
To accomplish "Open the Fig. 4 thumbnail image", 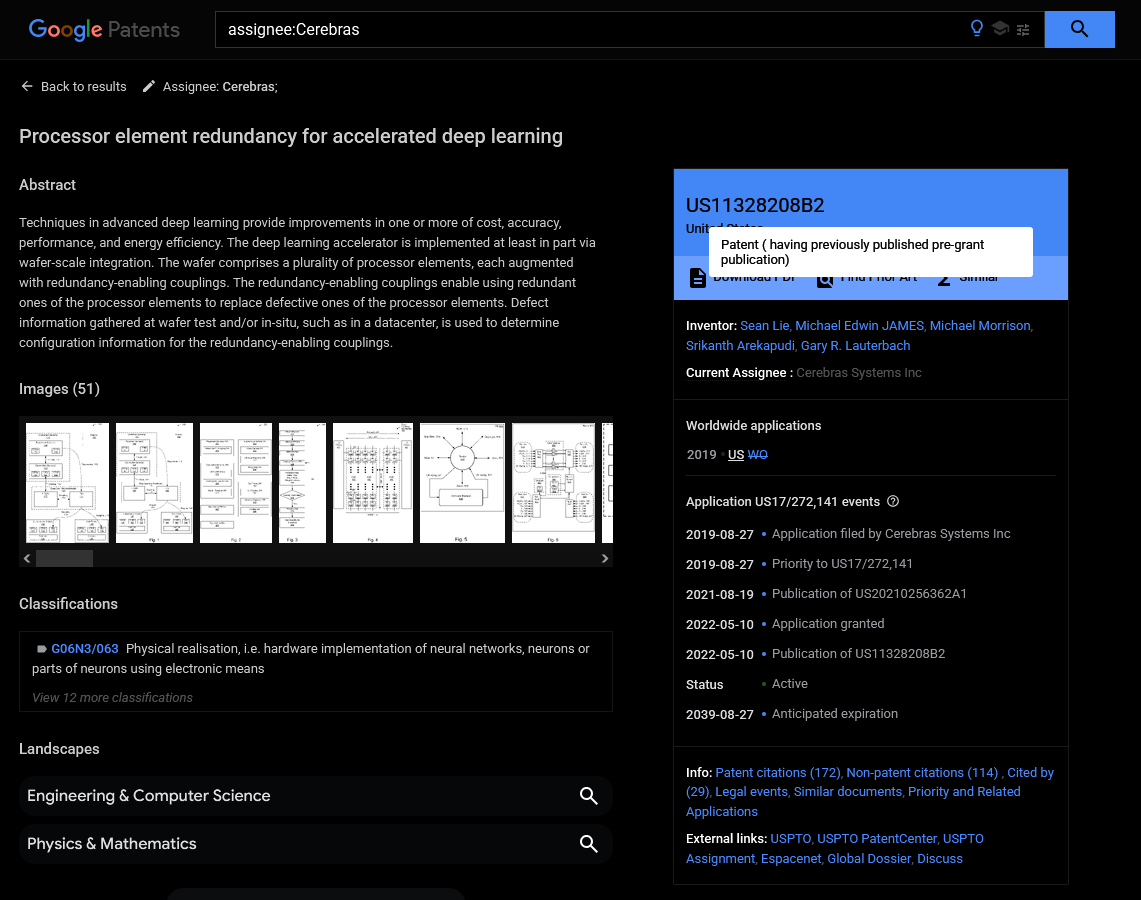I will (x=373, y=483).
